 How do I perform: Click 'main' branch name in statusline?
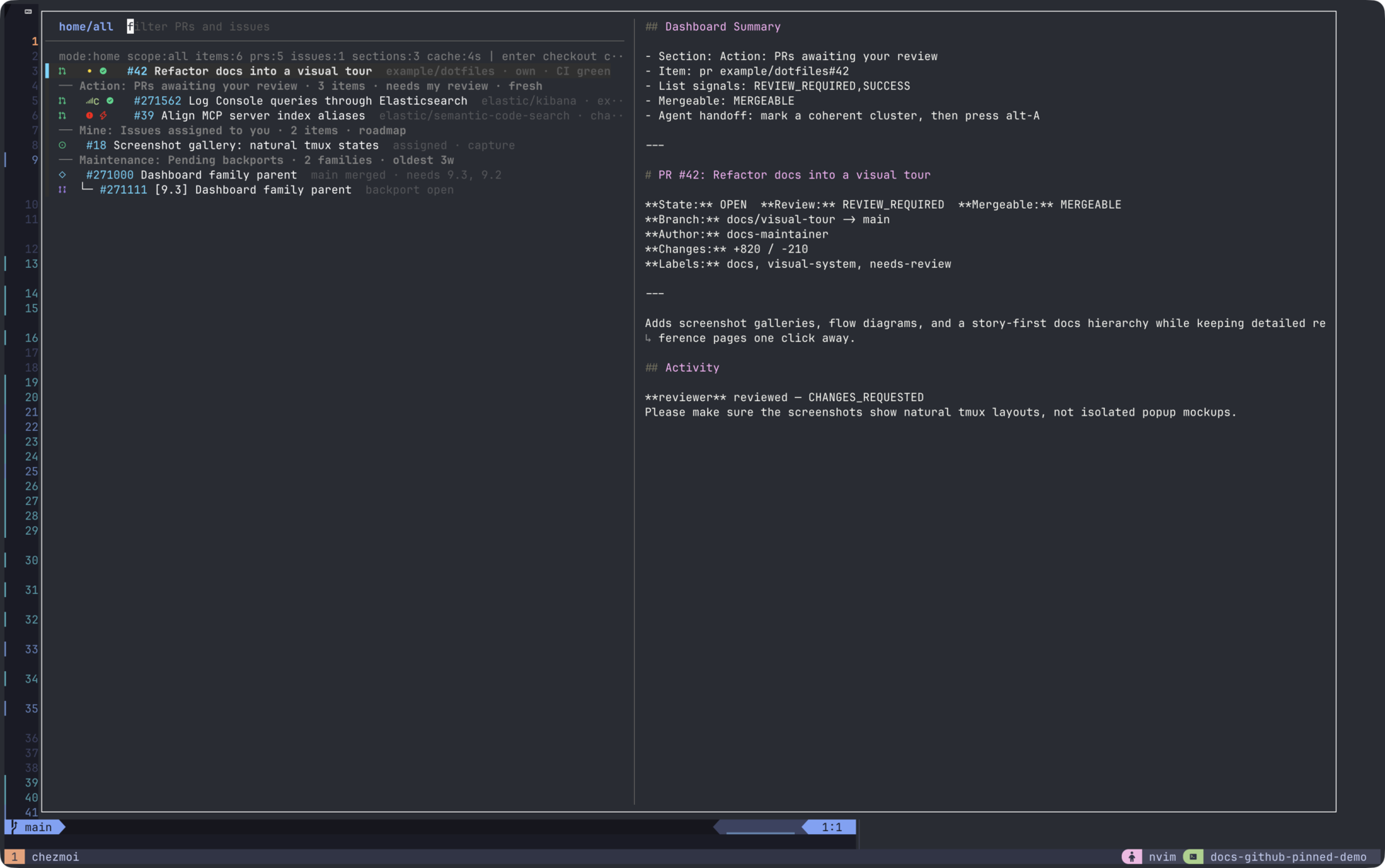point(38,827)
